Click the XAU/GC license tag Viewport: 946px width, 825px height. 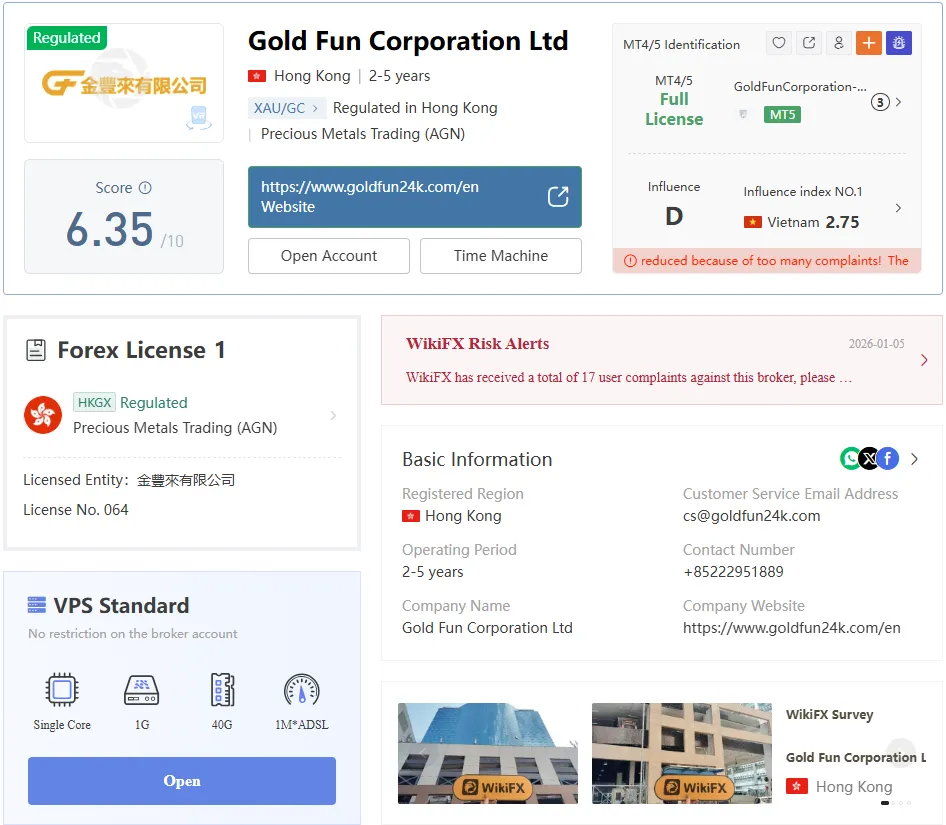pos(286,108)
